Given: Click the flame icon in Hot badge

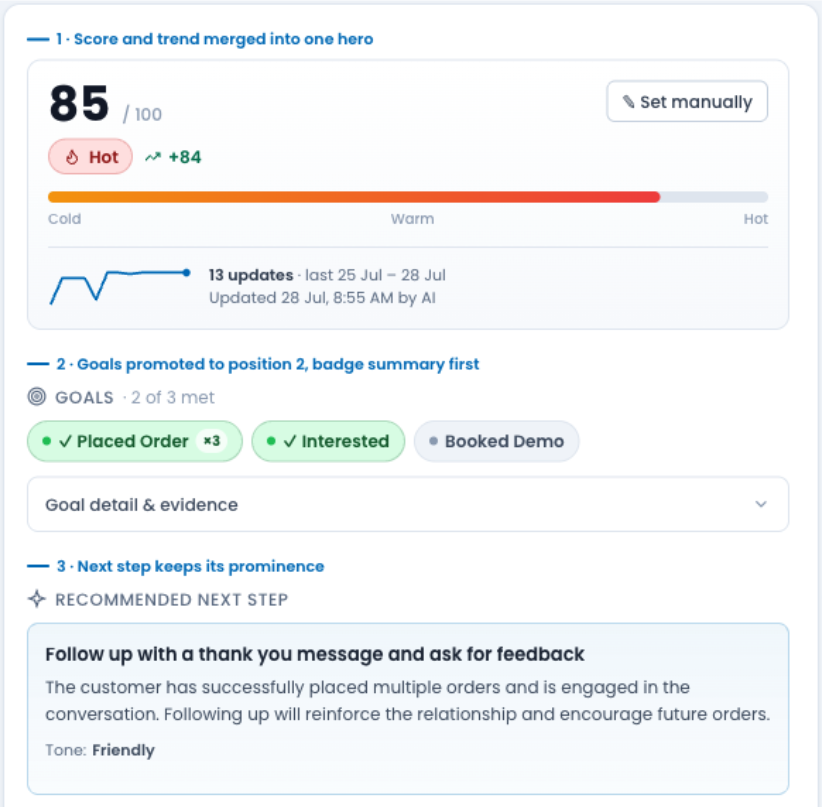Looking at the screenshot, I should [72, 157].
